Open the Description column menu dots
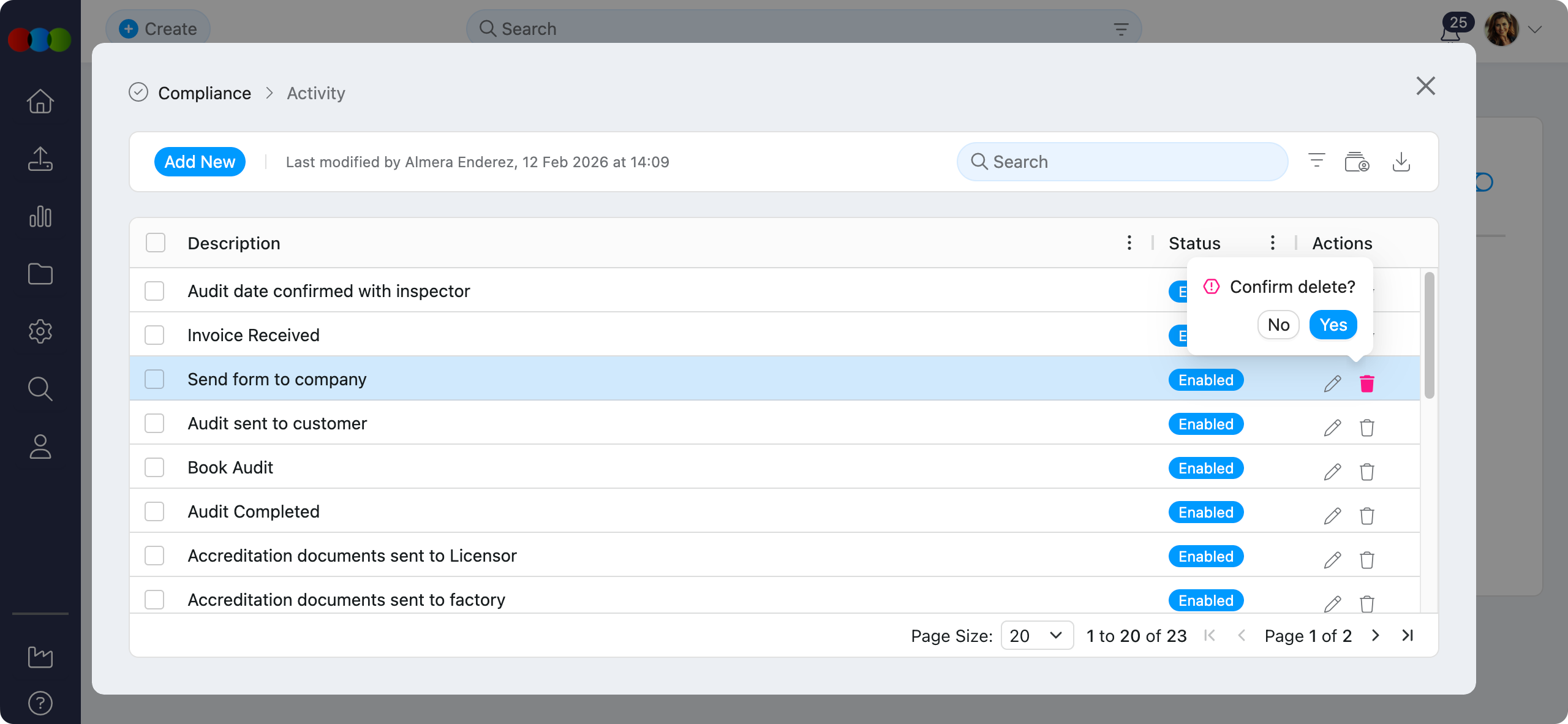Image resolution: width=1568 pixels, height=724 pixels. click(x=1129, y=243)
